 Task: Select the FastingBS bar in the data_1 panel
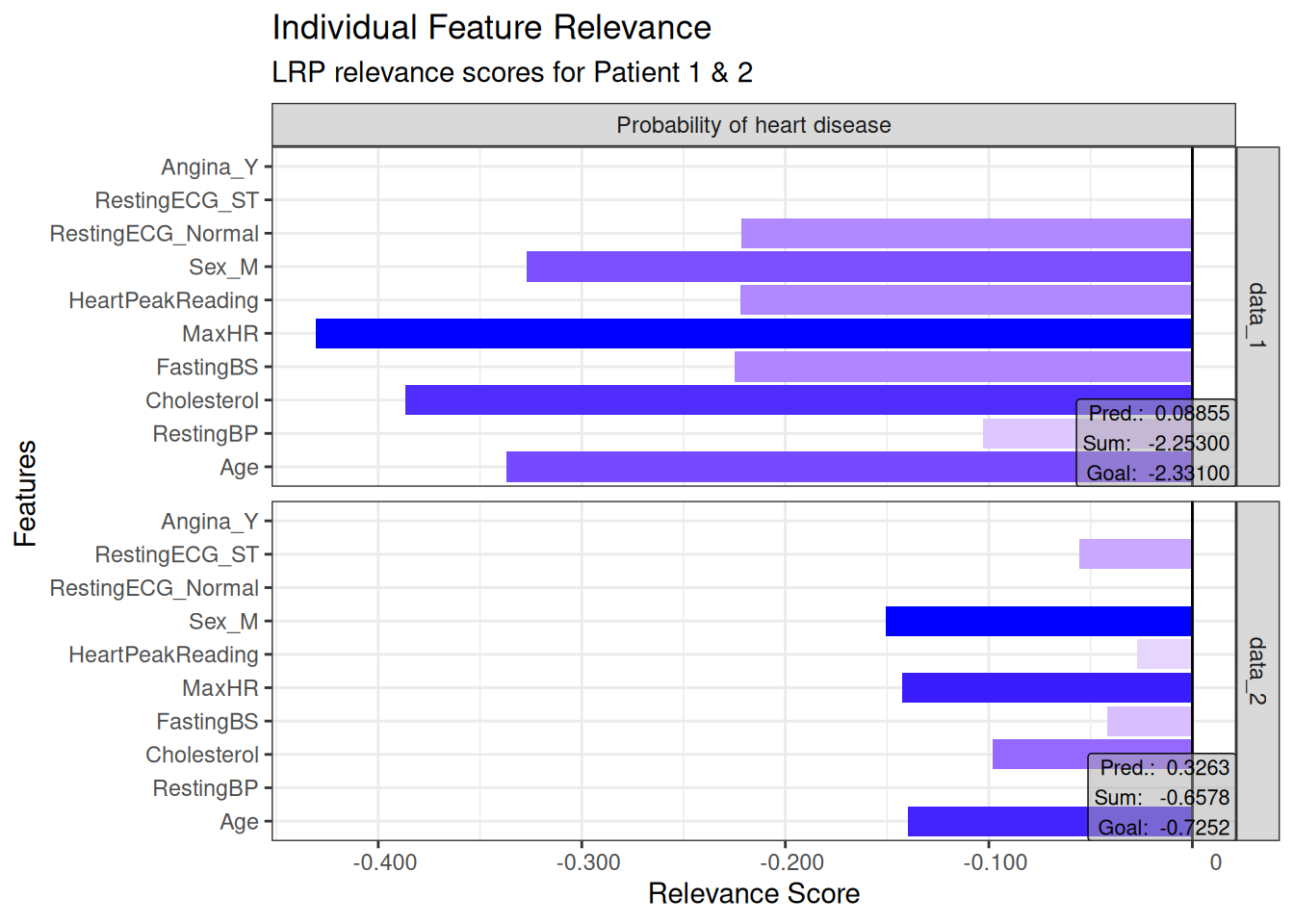(x=963, y=367)
